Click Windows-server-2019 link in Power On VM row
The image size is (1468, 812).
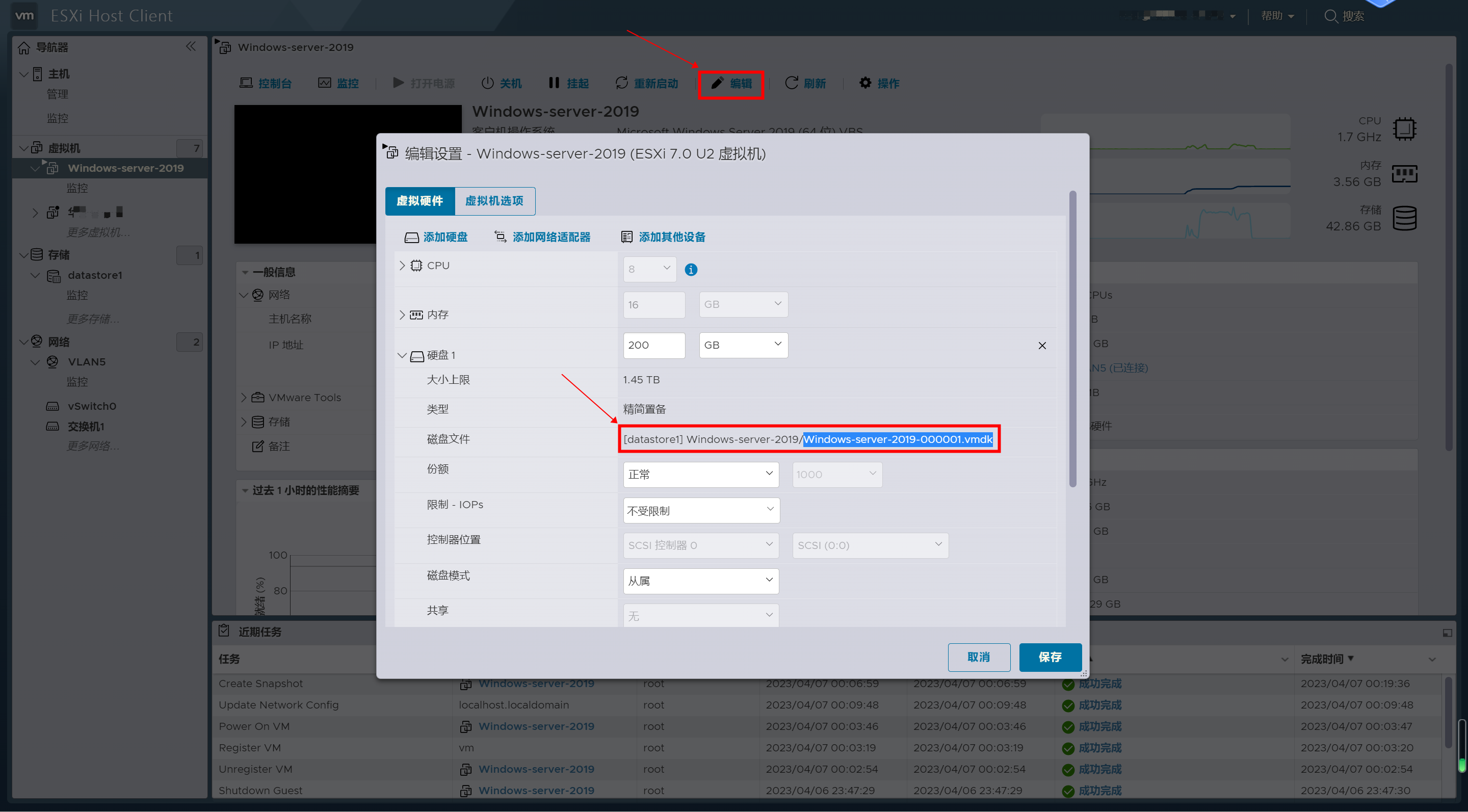536,726
